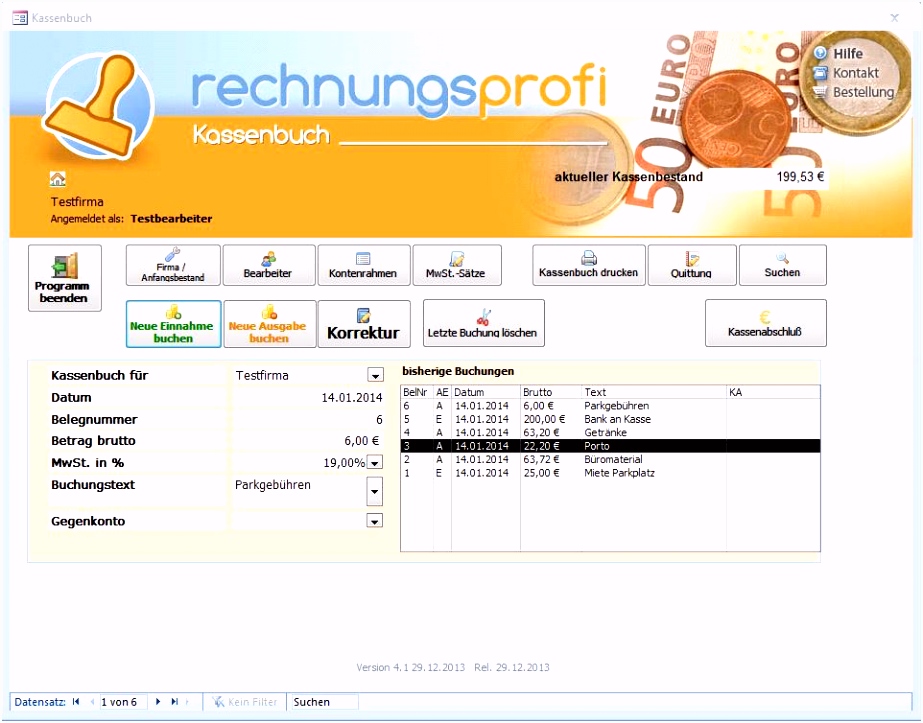
Task: Click the aktueller Kassenbestand value 199,53 €
Action: [800, 177]
